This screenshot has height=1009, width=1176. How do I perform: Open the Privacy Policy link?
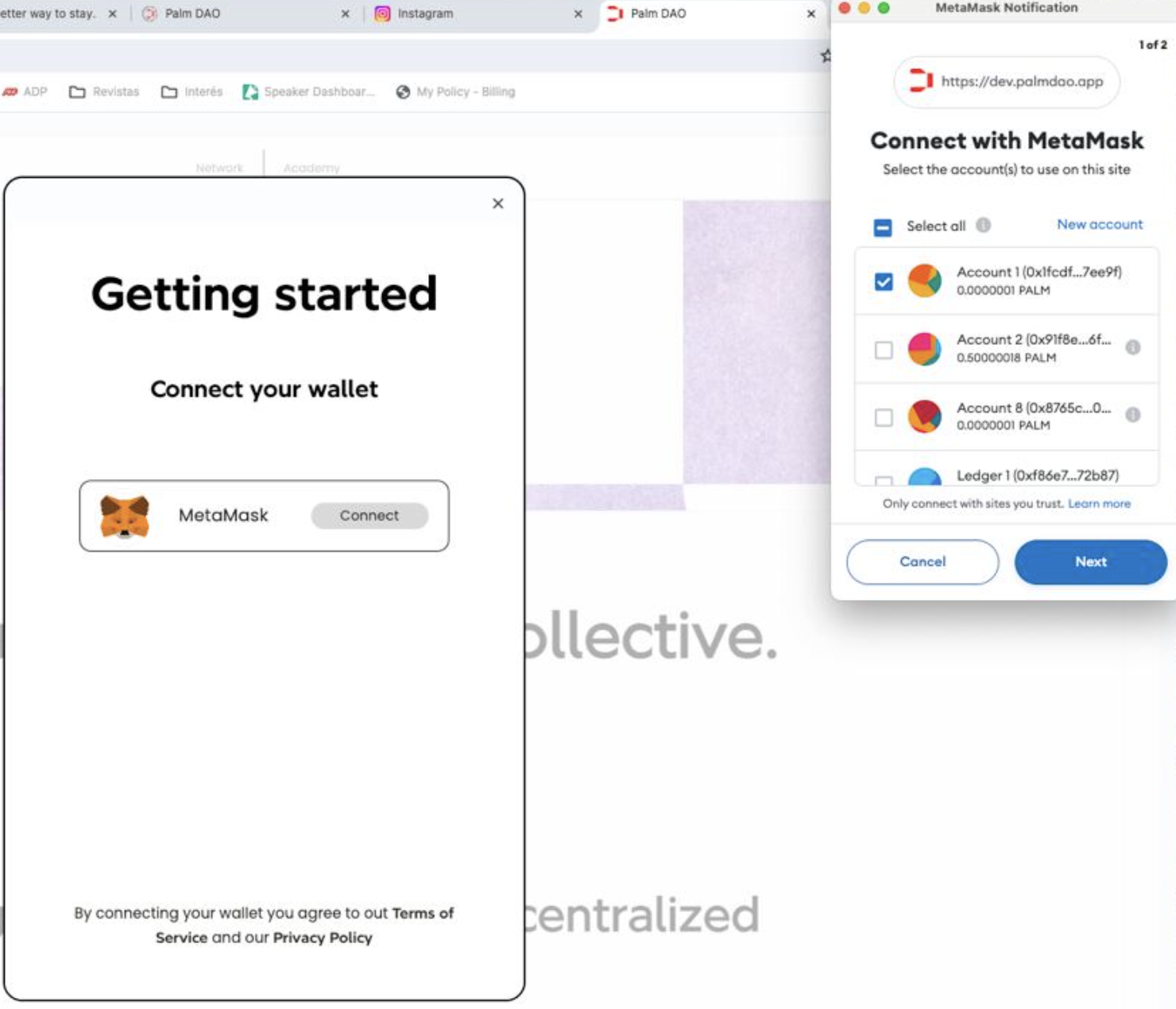tap(323, 937)
